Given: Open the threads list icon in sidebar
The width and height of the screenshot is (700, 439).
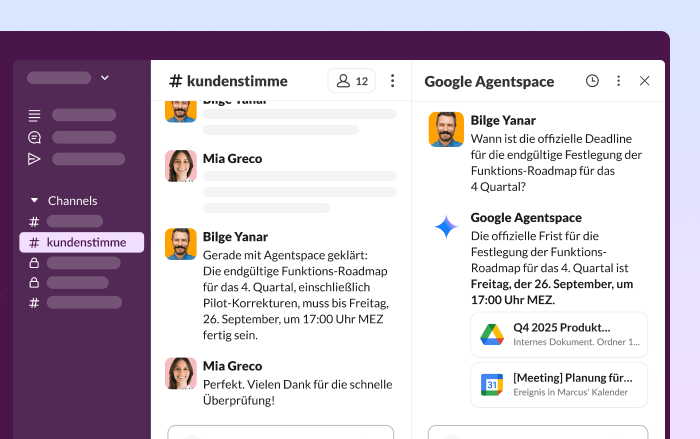Looking at the screenshot, I should pos(35,115).
